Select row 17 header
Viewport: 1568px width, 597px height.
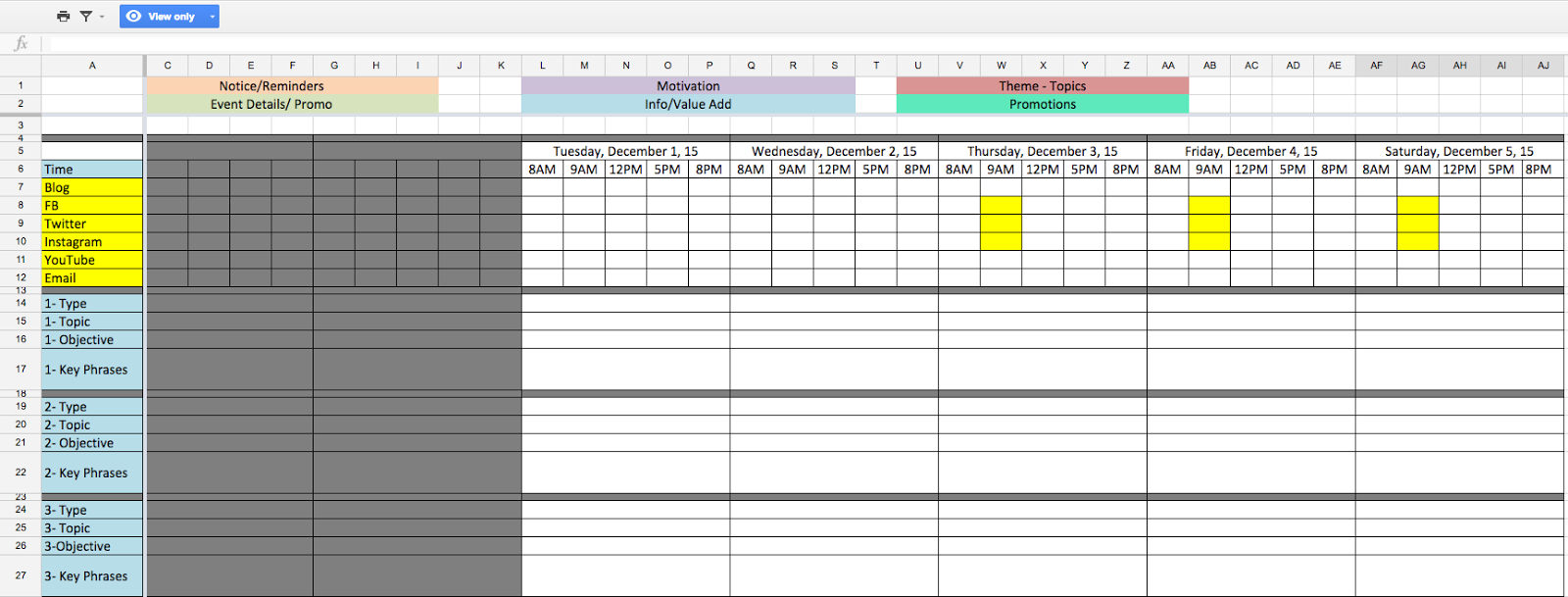tap(21, 370)
